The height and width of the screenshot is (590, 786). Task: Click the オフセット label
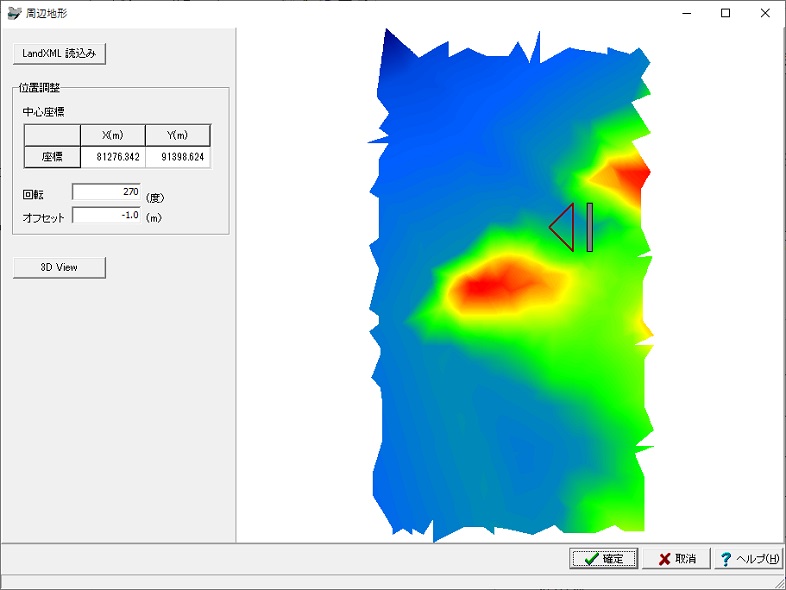(x=44, y=218)
